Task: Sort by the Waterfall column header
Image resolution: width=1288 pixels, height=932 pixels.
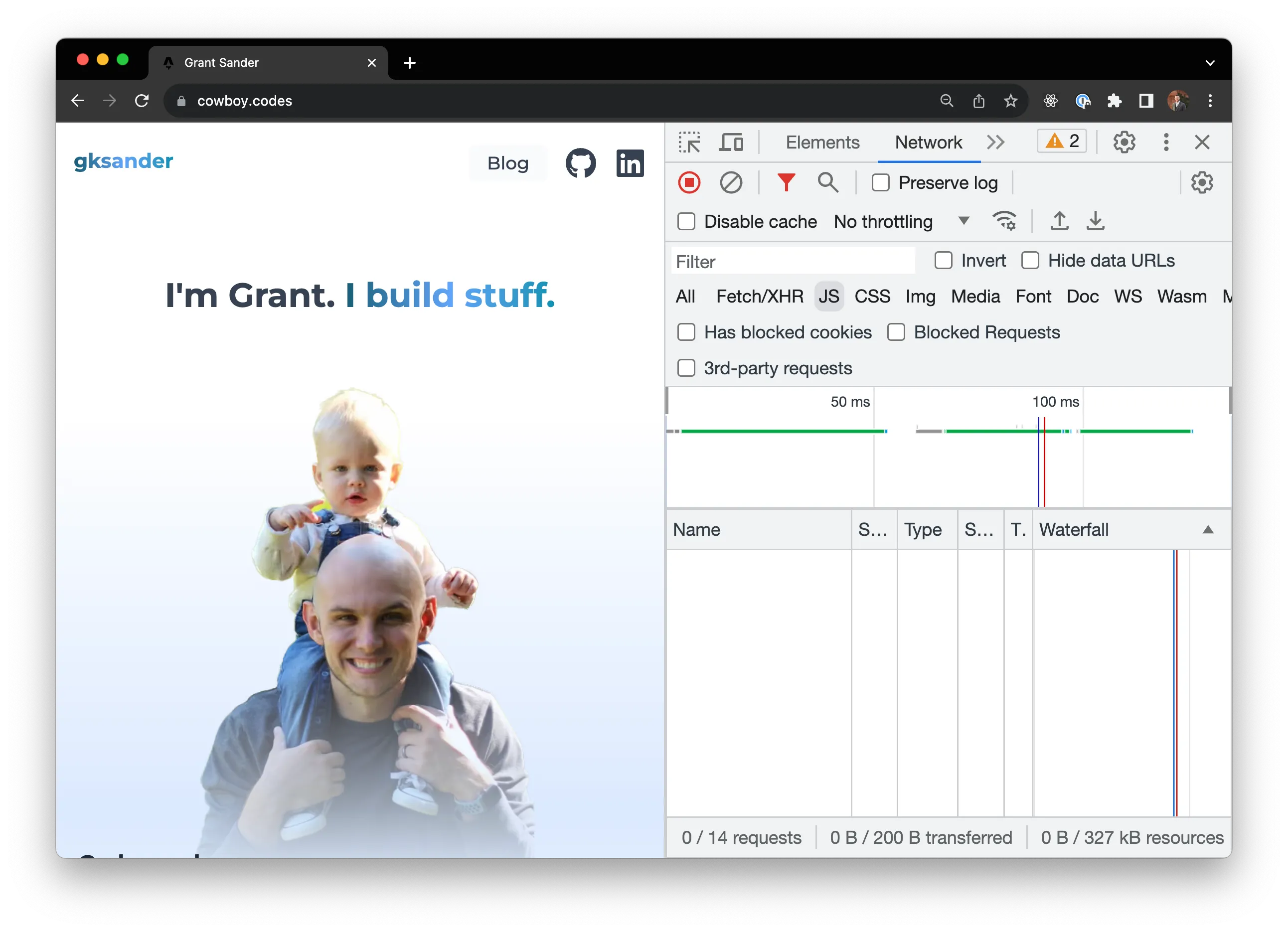Action: click(1131, 529)
